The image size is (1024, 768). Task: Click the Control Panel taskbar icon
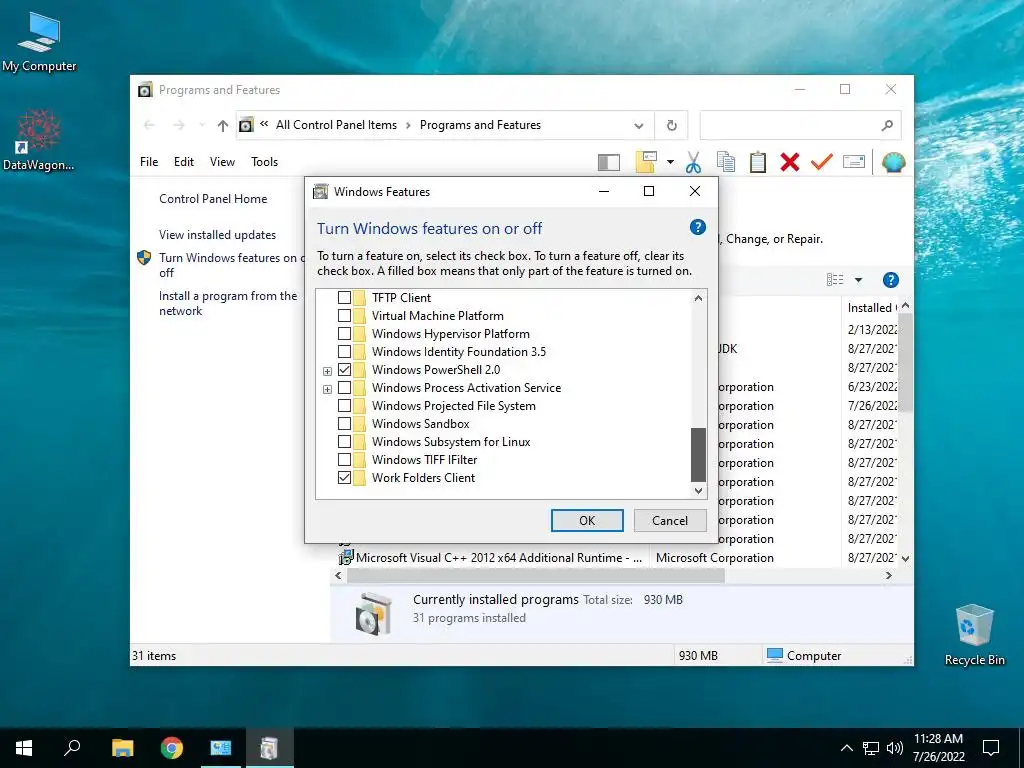[221, 748]
